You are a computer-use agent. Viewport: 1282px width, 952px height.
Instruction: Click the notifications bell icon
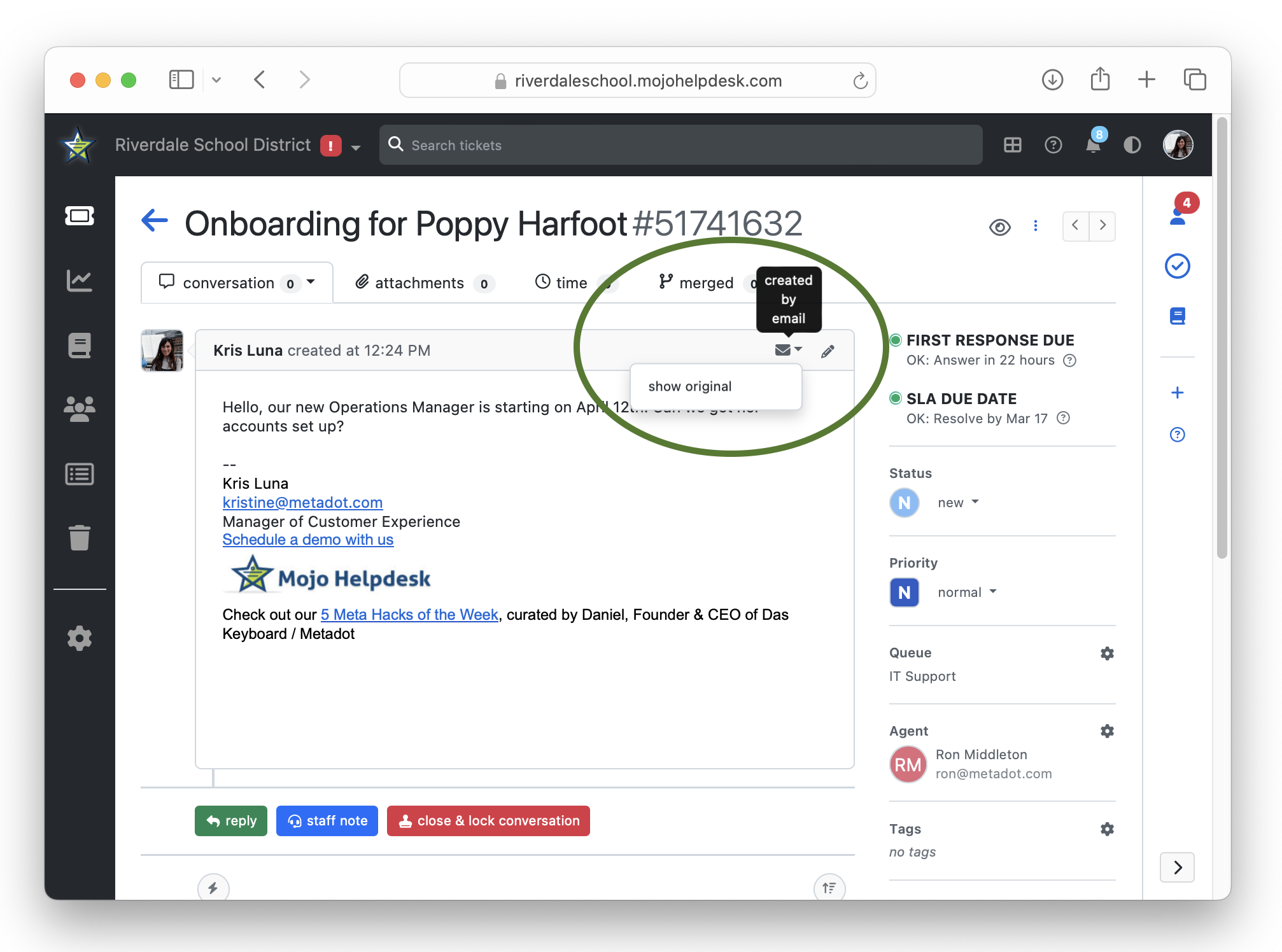pyautogui.click(x=1092, y=145)
